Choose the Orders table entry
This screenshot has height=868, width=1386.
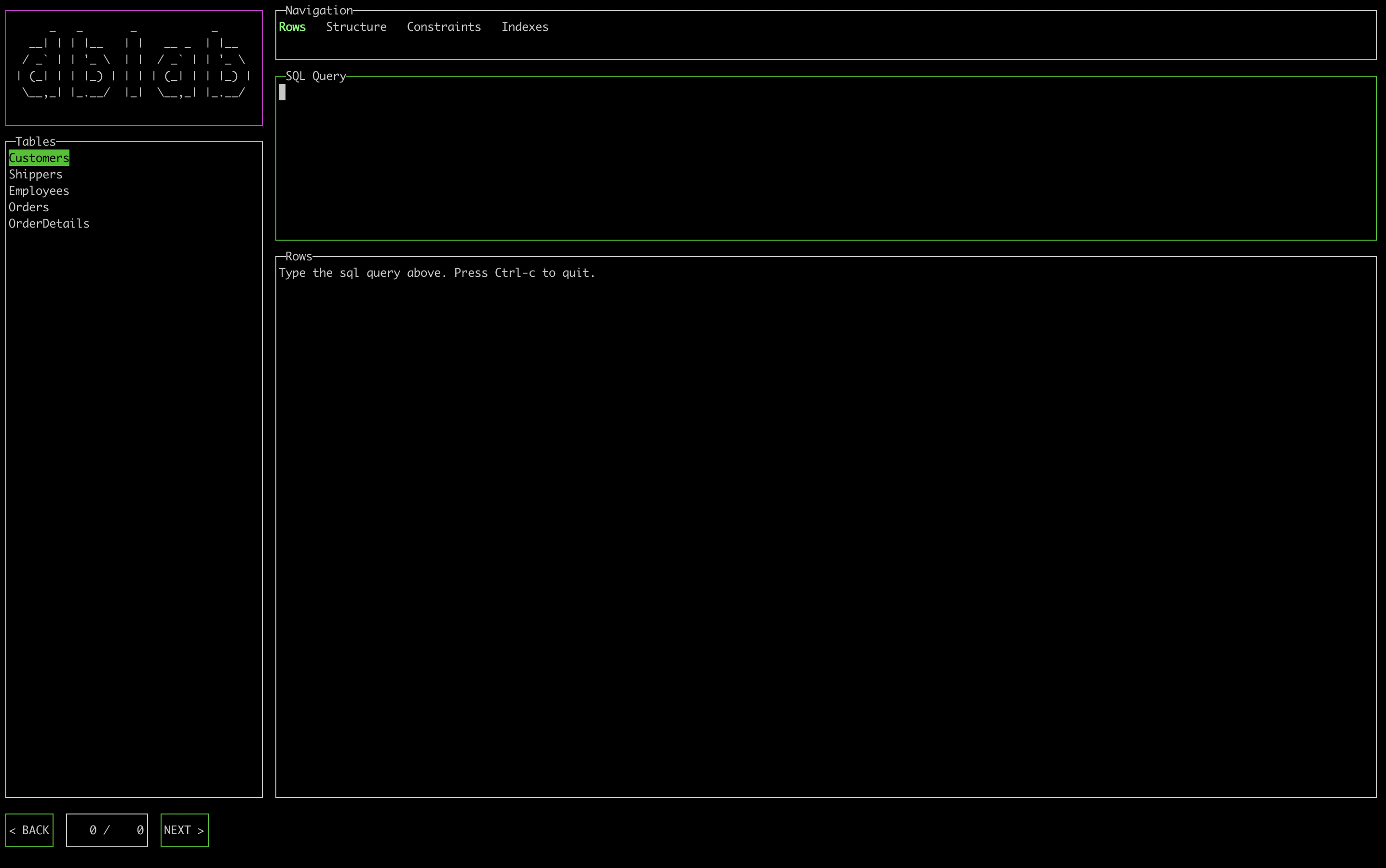29,207
